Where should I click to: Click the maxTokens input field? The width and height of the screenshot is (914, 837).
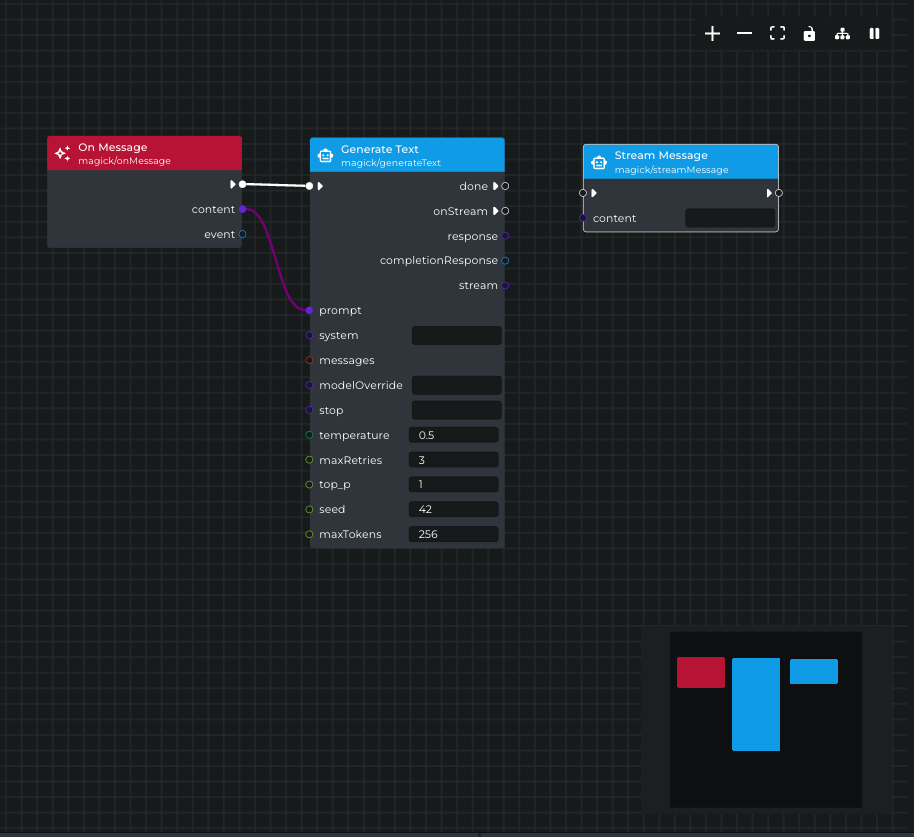click(x=453, y=533)
